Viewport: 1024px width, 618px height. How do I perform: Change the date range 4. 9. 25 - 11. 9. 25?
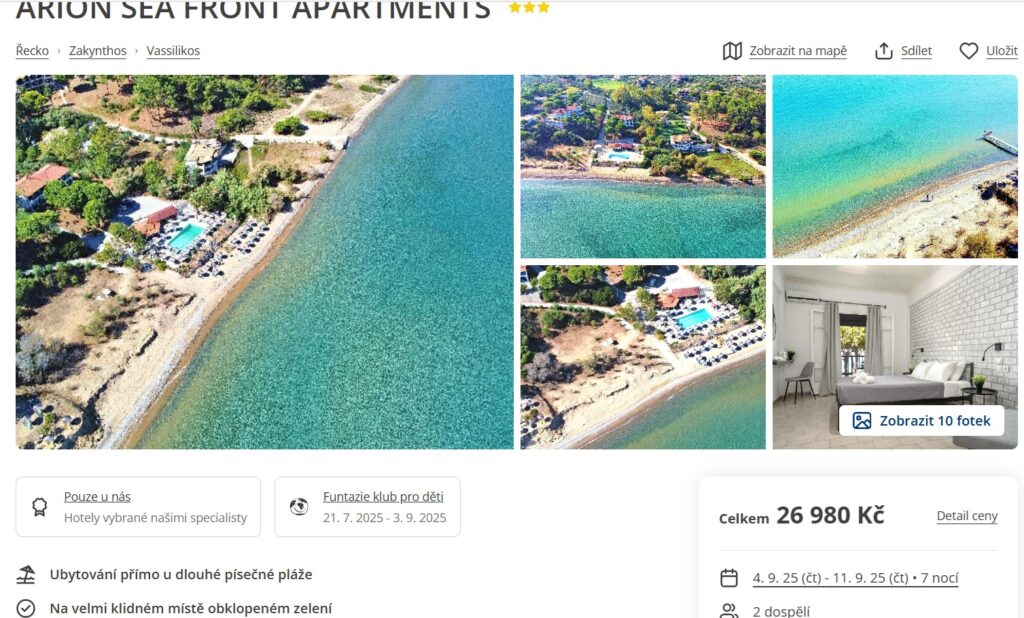coord(856,578)
